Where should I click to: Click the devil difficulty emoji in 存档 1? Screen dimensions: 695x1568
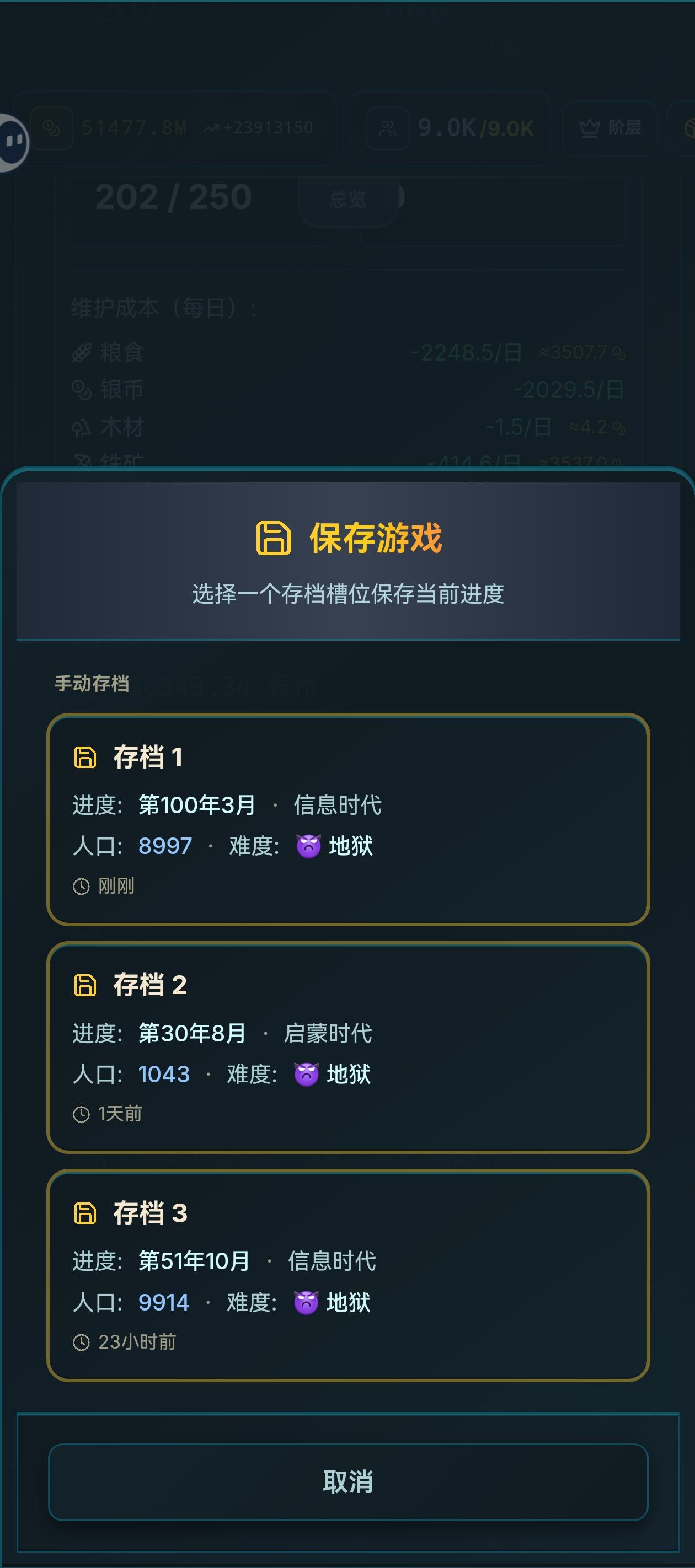(x=308, y=846)
